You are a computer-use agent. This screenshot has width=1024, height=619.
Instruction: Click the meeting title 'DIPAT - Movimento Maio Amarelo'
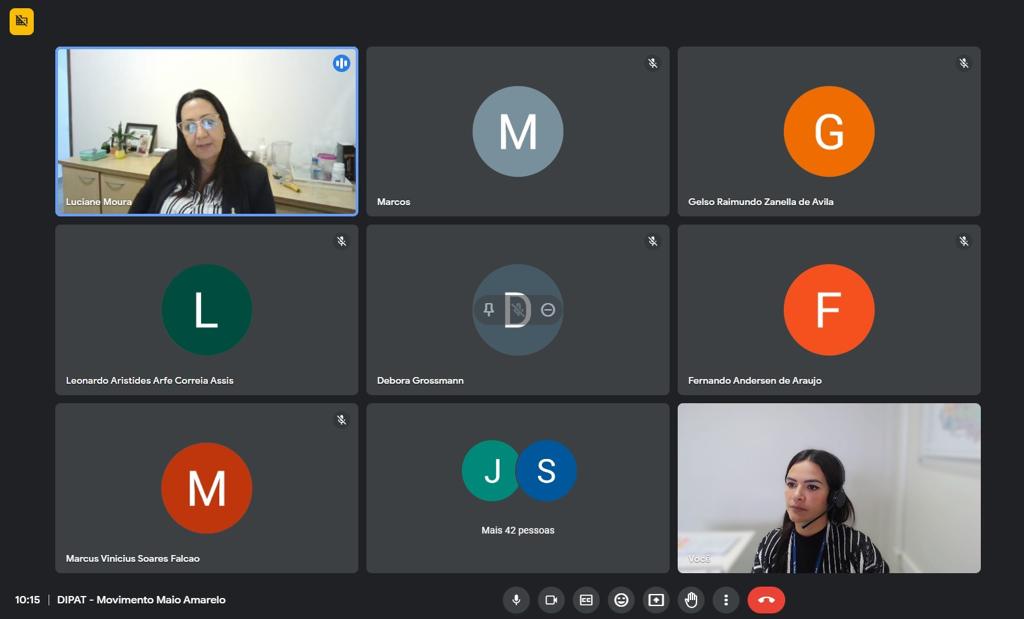tap(141, 599)
